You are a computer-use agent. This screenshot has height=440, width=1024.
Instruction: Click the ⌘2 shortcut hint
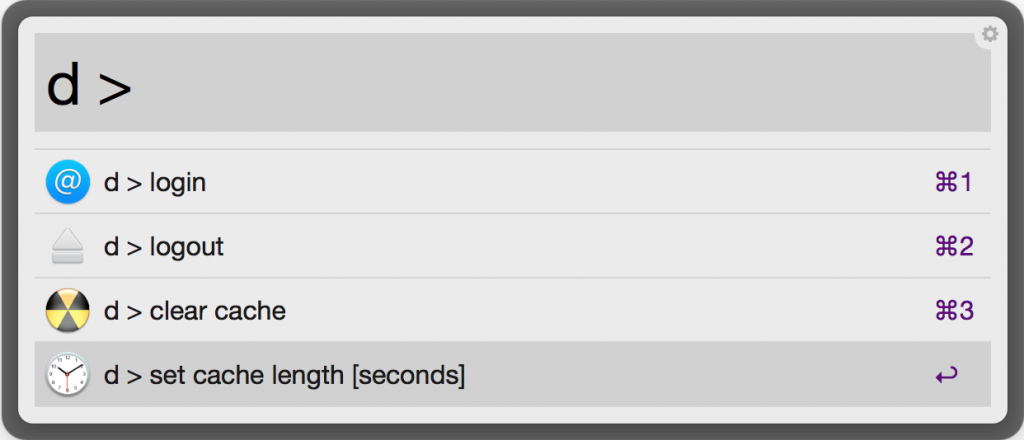[x=953, y=247]
